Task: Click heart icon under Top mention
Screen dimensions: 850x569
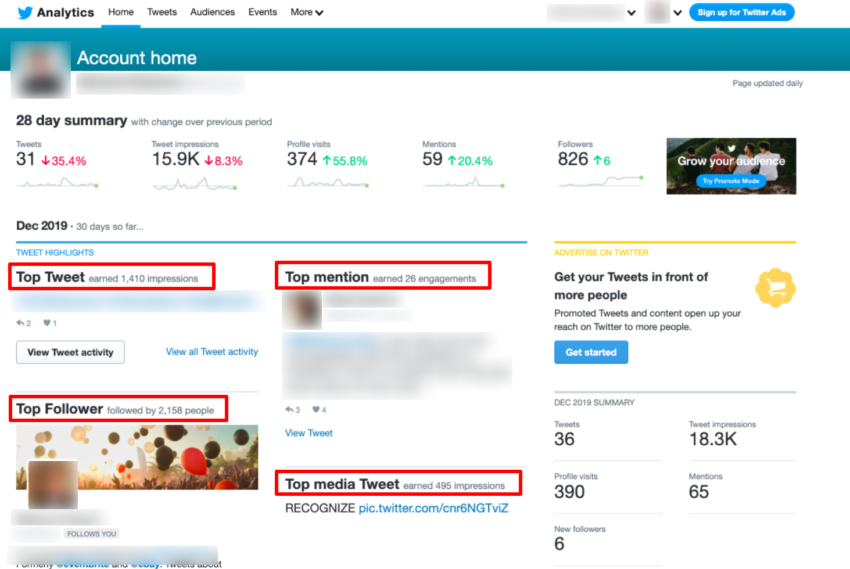Action: click(x=316, y=409)
